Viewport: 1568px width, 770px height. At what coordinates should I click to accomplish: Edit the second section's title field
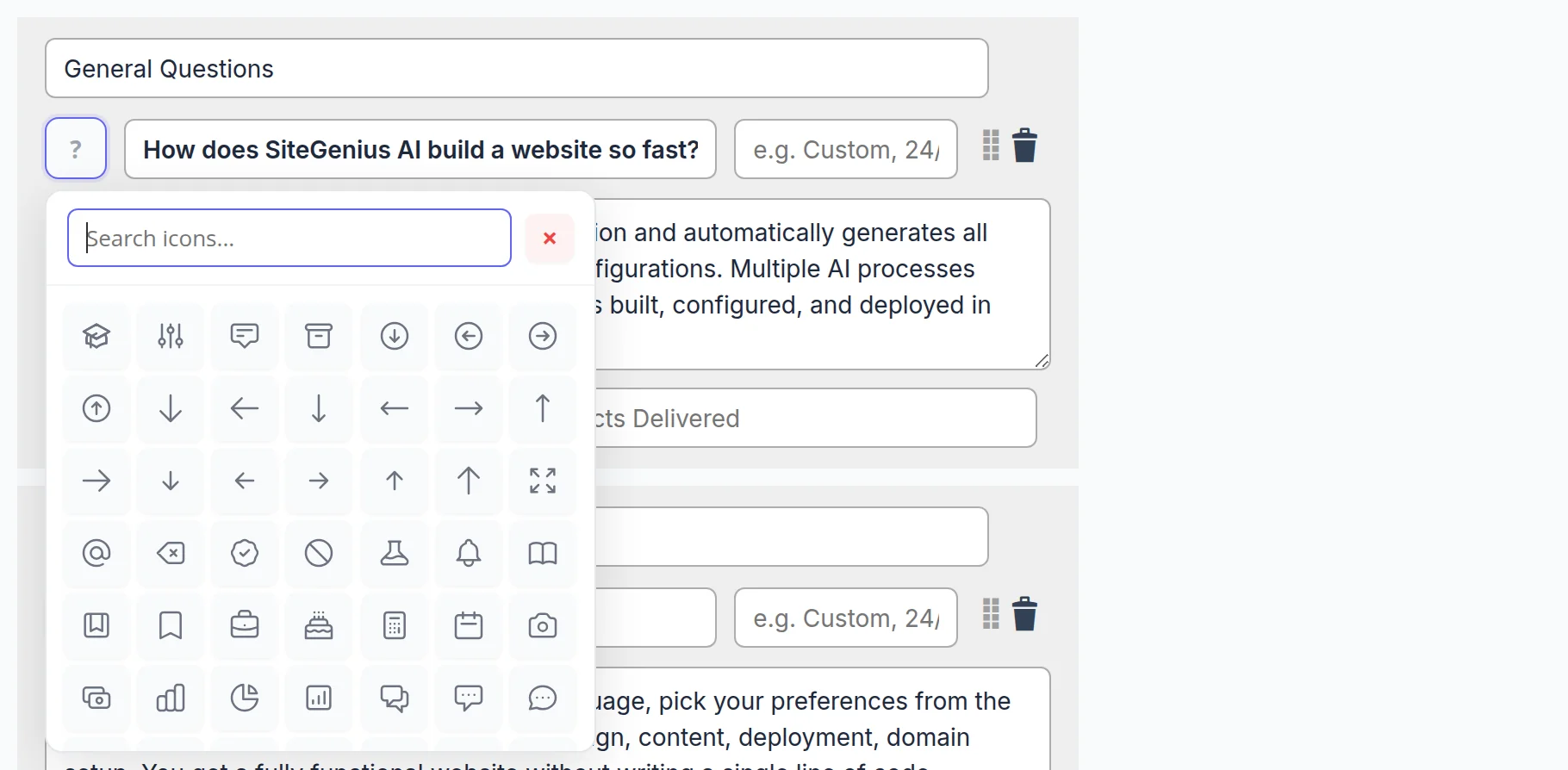(791, 537)
